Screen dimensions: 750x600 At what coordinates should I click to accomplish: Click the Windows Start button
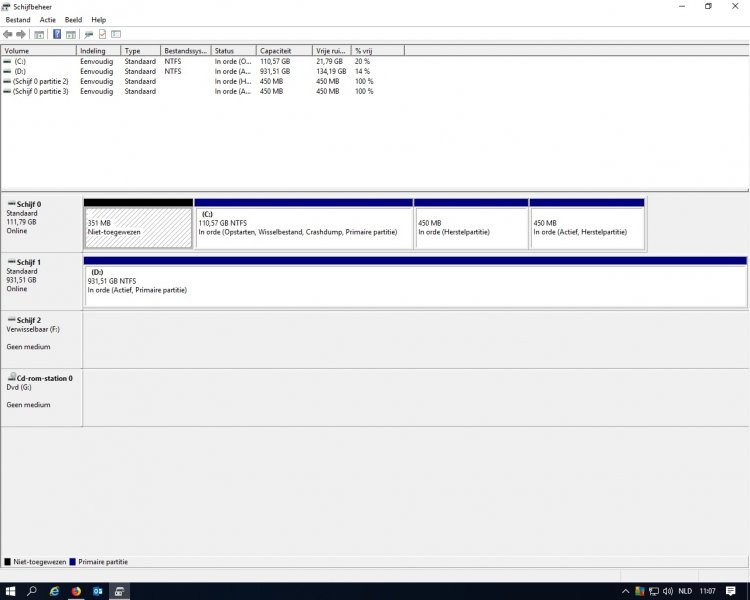pos(10,591)
